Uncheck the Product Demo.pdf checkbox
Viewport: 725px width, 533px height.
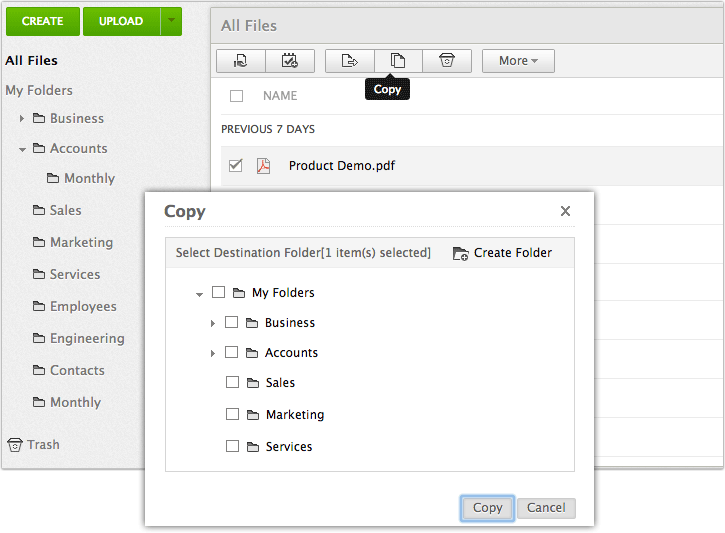(x=236, y=165)
